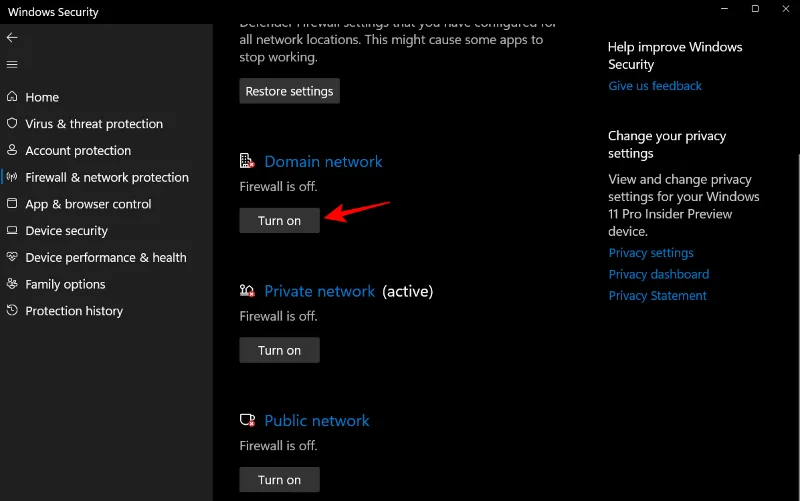Click the back arrow icon
The image size is (800, 501).
click(x=12, y=37)
